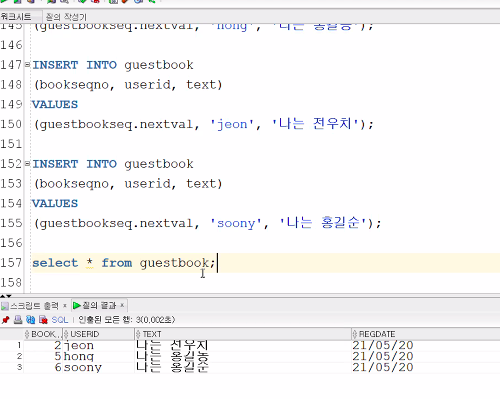The width and height of the screenshot is (500, 399).
Task: Click 'guestbook' on line 152
Action: pos(159,164)
